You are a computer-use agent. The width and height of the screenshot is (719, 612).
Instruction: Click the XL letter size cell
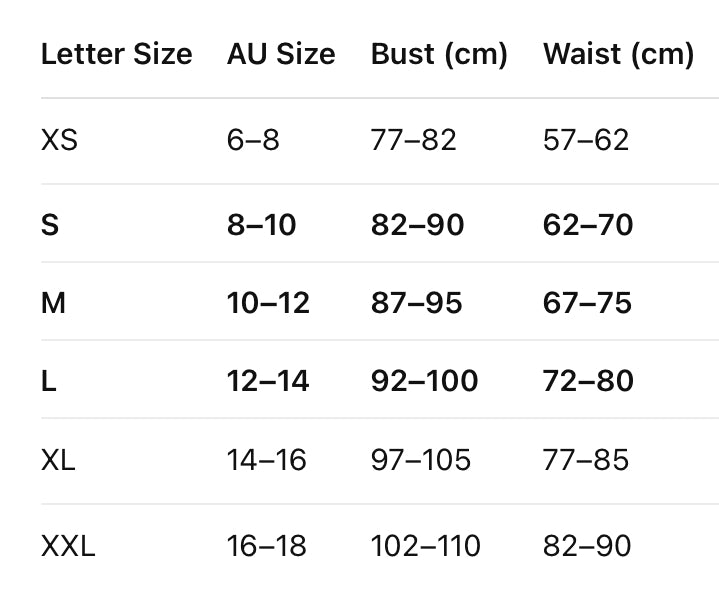pos(58,460)
